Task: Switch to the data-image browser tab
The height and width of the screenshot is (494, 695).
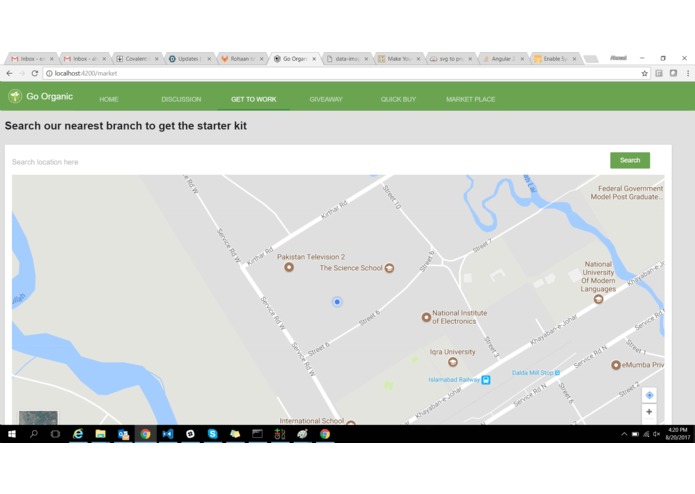Action: 346,58
